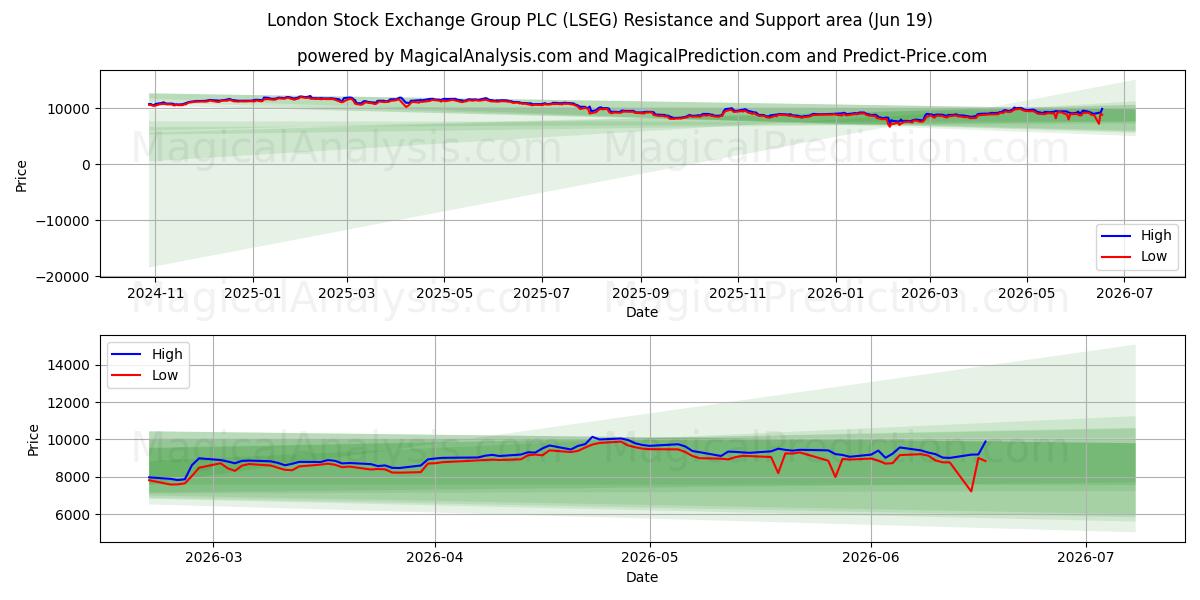Image resolution: width=1200 pixels, height=600 pixels.
Task: Click the '2025-07' date label on upper axis
Action: [541, 293]
